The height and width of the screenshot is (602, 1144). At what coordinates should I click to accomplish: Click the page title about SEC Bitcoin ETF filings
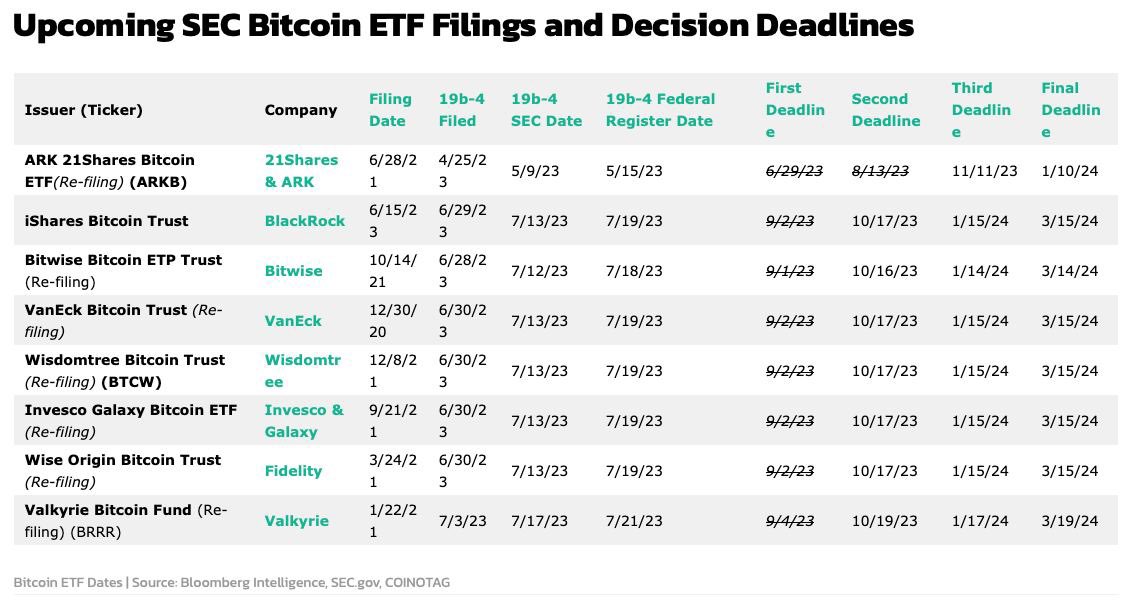click(x=463, y=26)
